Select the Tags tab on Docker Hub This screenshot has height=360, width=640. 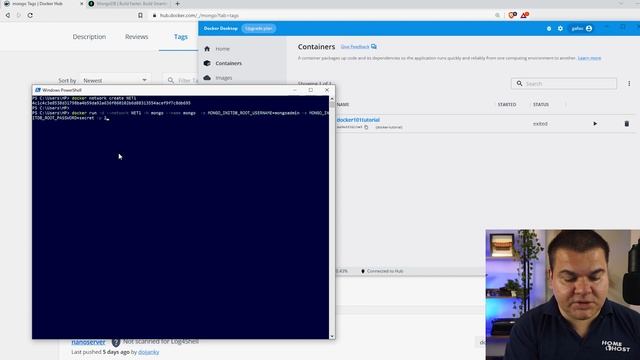coord(181,37)
